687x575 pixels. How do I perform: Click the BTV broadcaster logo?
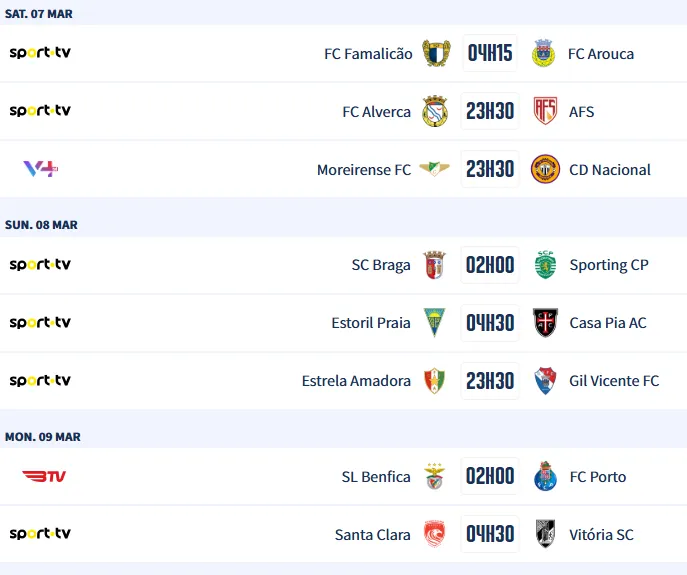(43, 477)
